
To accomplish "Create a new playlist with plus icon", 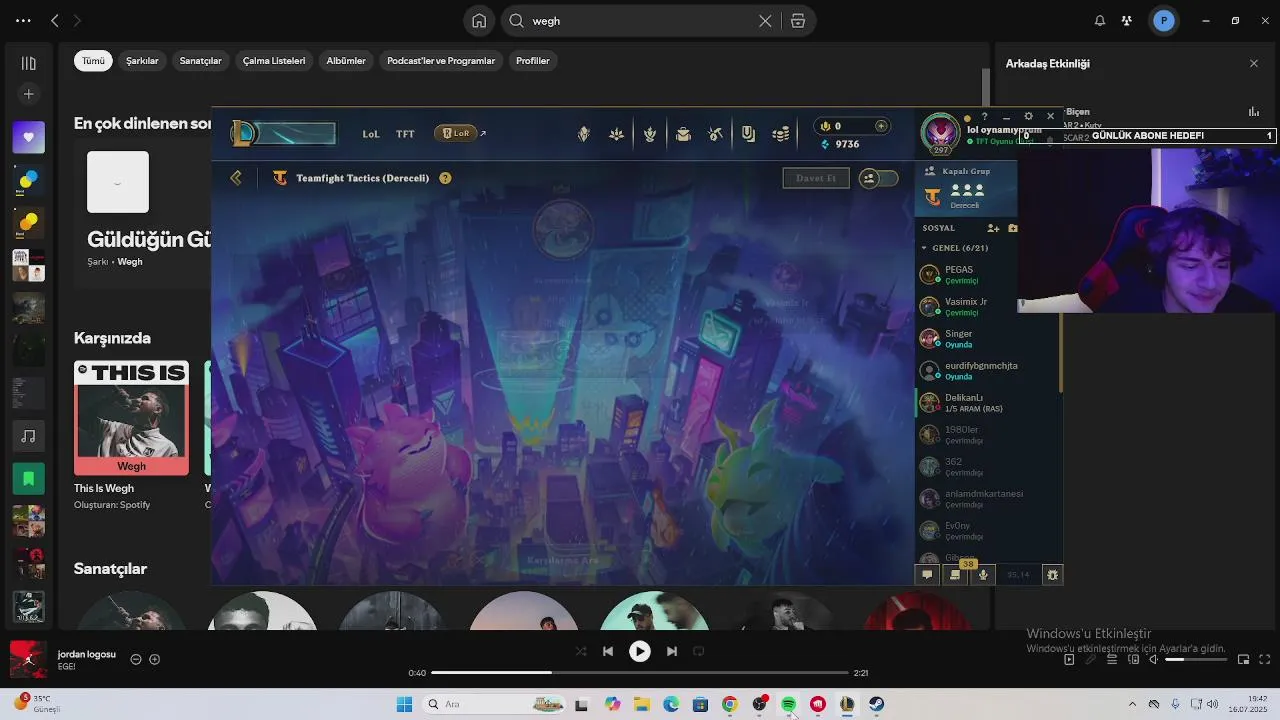I will 28,94.
